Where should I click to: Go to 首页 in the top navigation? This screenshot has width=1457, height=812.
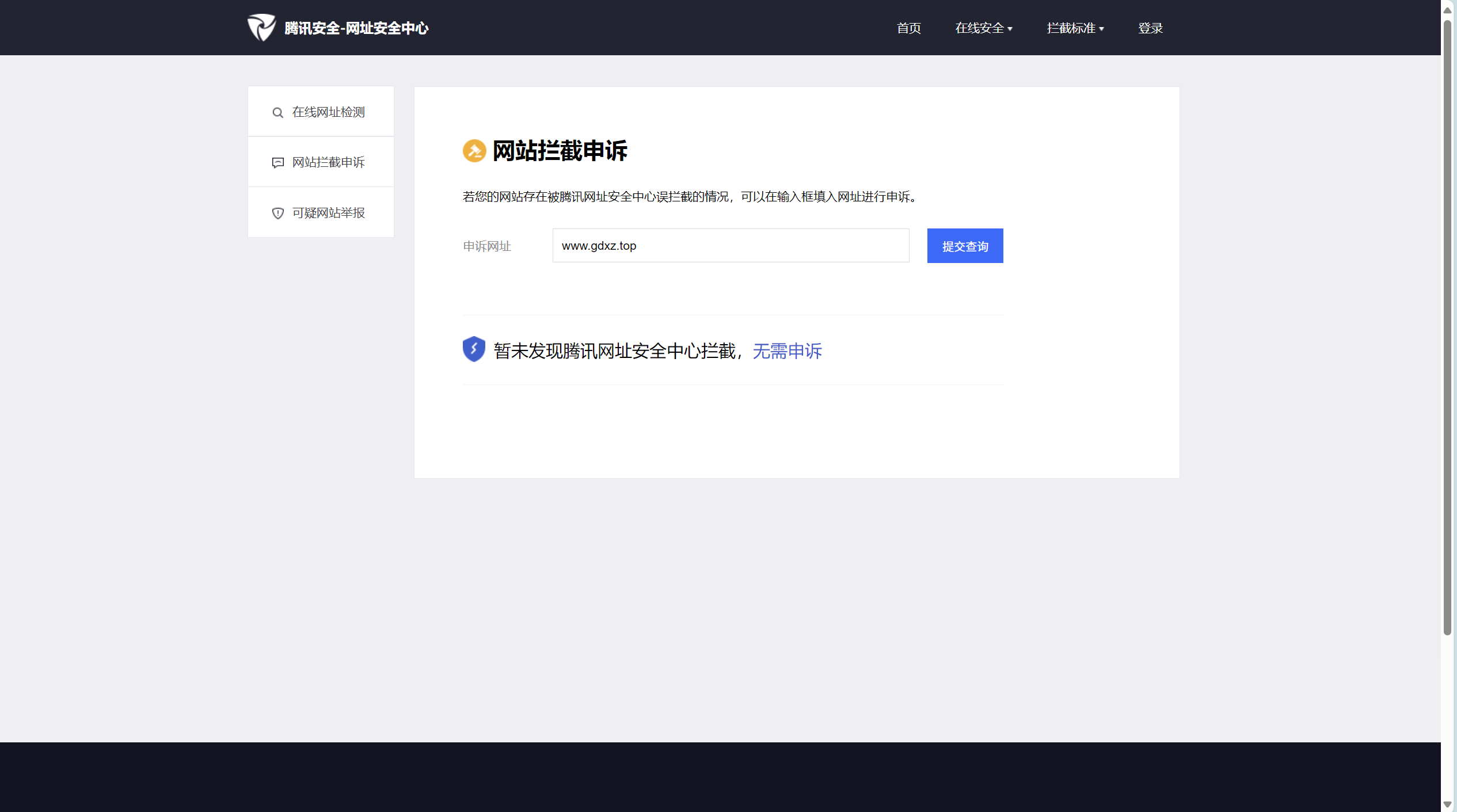click(909, 28)
